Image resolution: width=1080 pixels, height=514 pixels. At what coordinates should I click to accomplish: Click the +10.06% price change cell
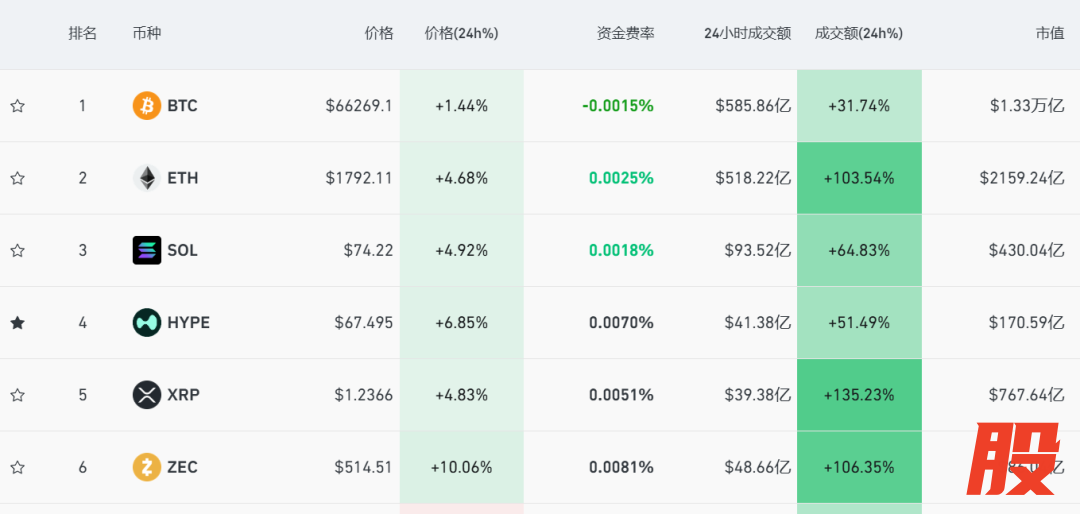click(461, 467)
